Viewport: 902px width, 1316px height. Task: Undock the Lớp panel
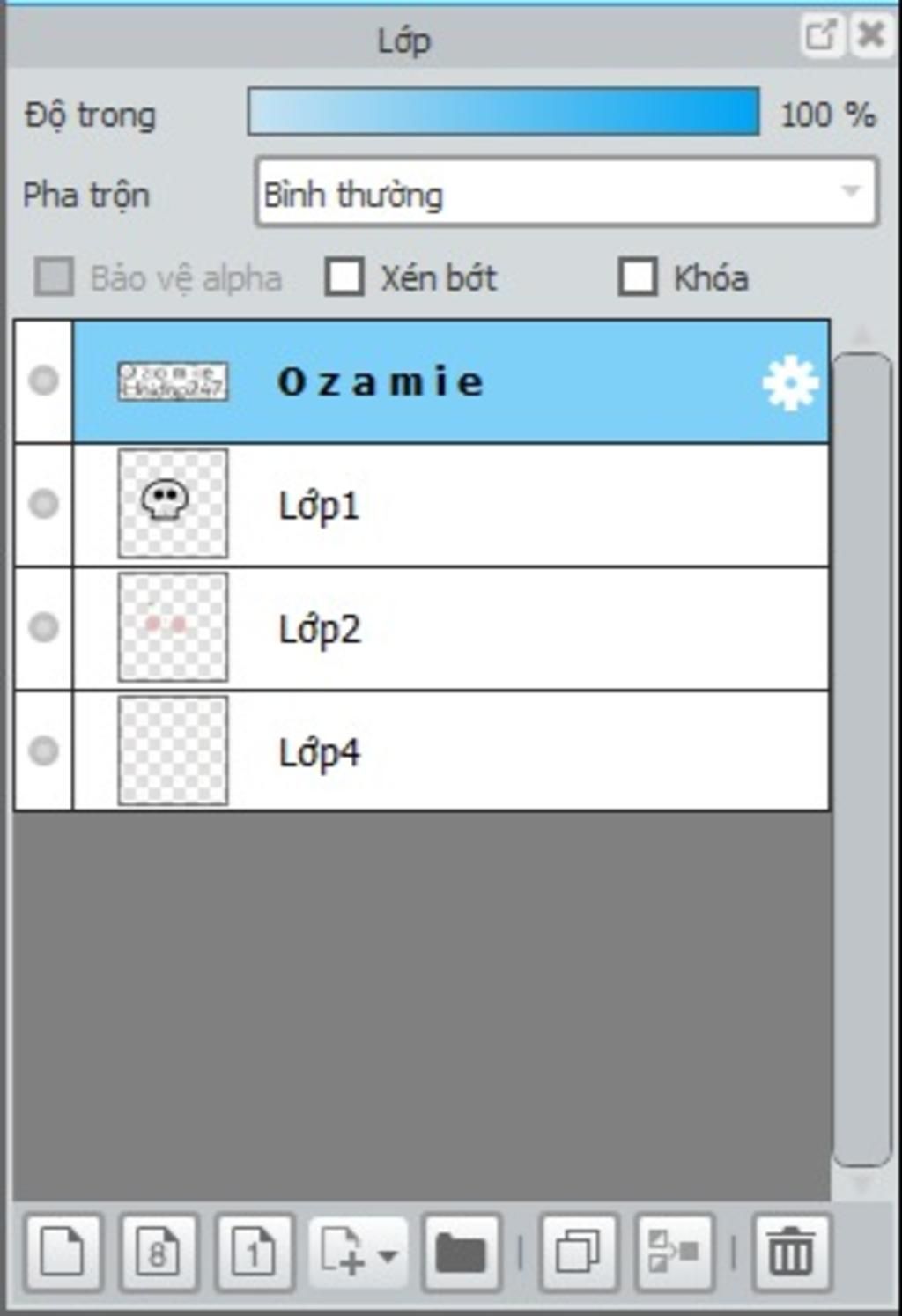(820, 35)
